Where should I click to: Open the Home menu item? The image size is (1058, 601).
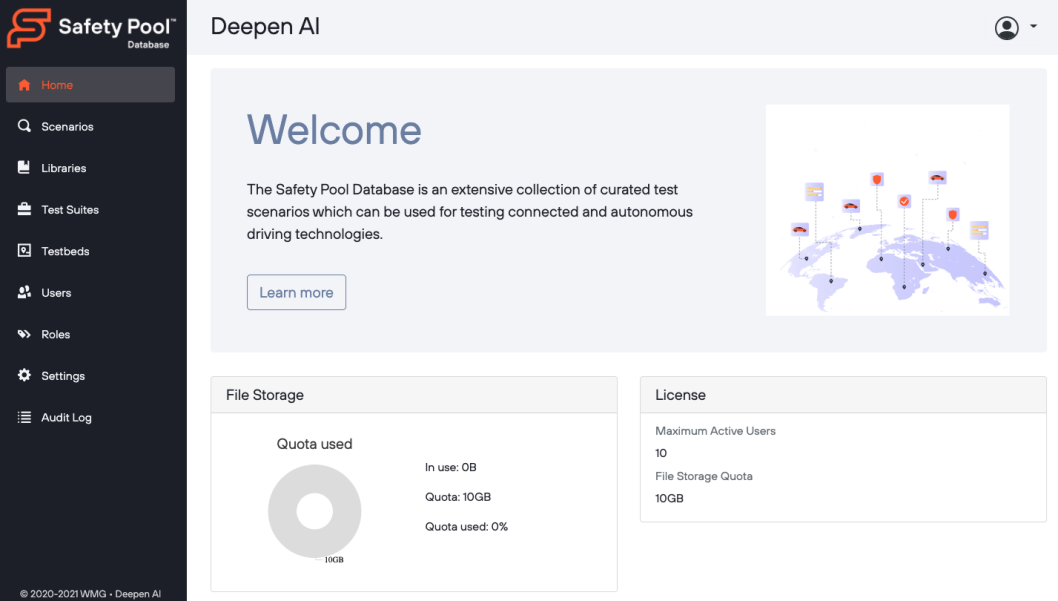(90, 84)
